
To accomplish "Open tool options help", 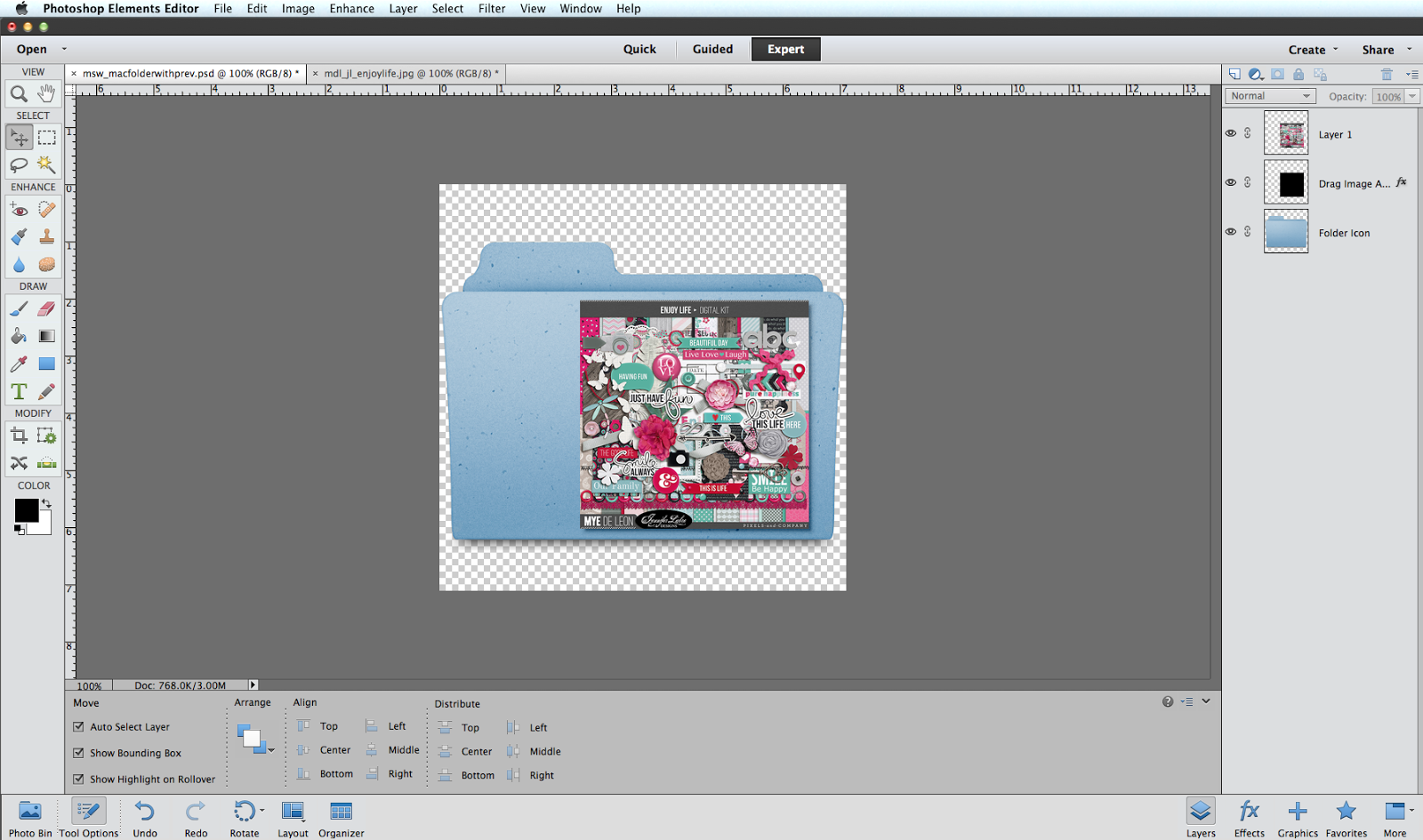I will [1168, 701].
